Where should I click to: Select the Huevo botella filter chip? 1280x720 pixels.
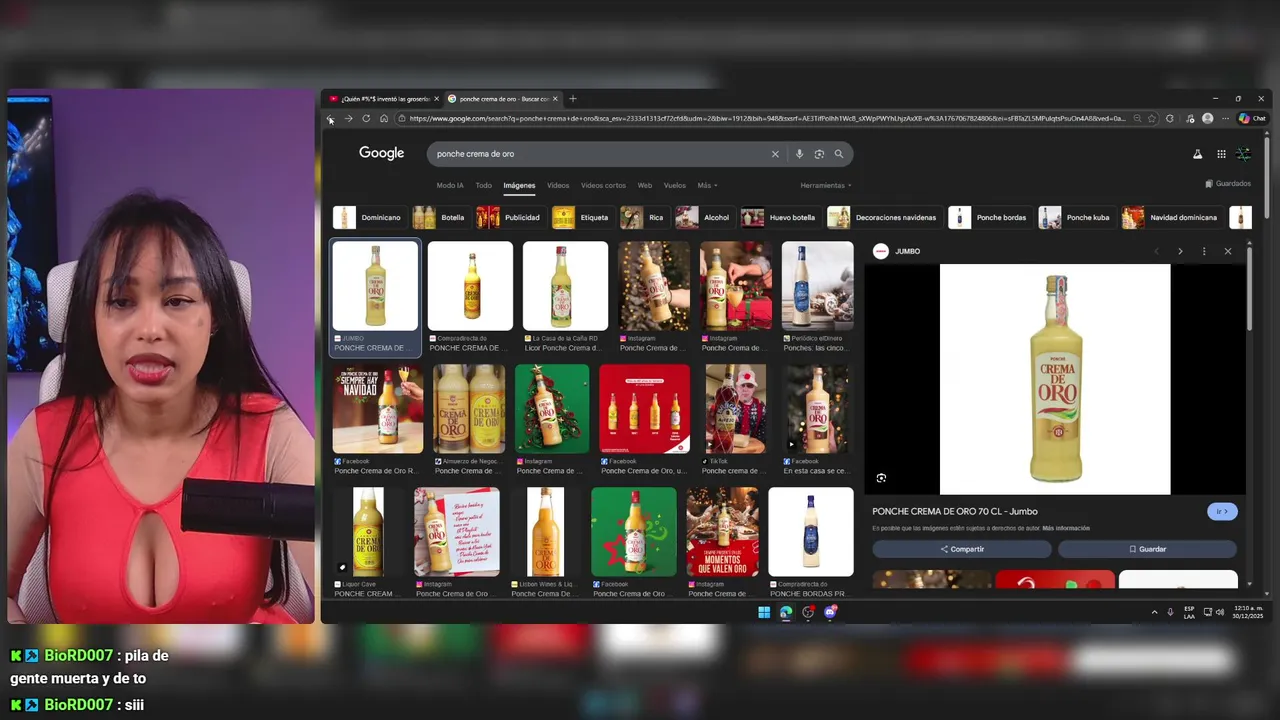click(780, 217)
